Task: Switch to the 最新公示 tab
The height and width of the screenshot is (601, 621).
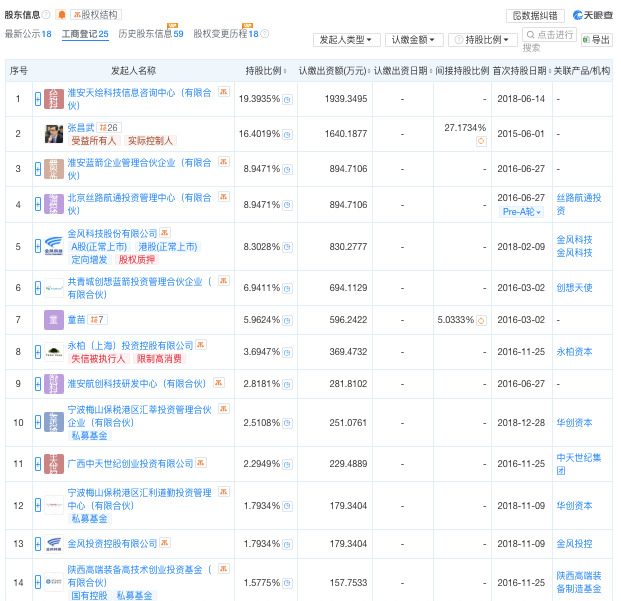Action: (x=28, y=34)
